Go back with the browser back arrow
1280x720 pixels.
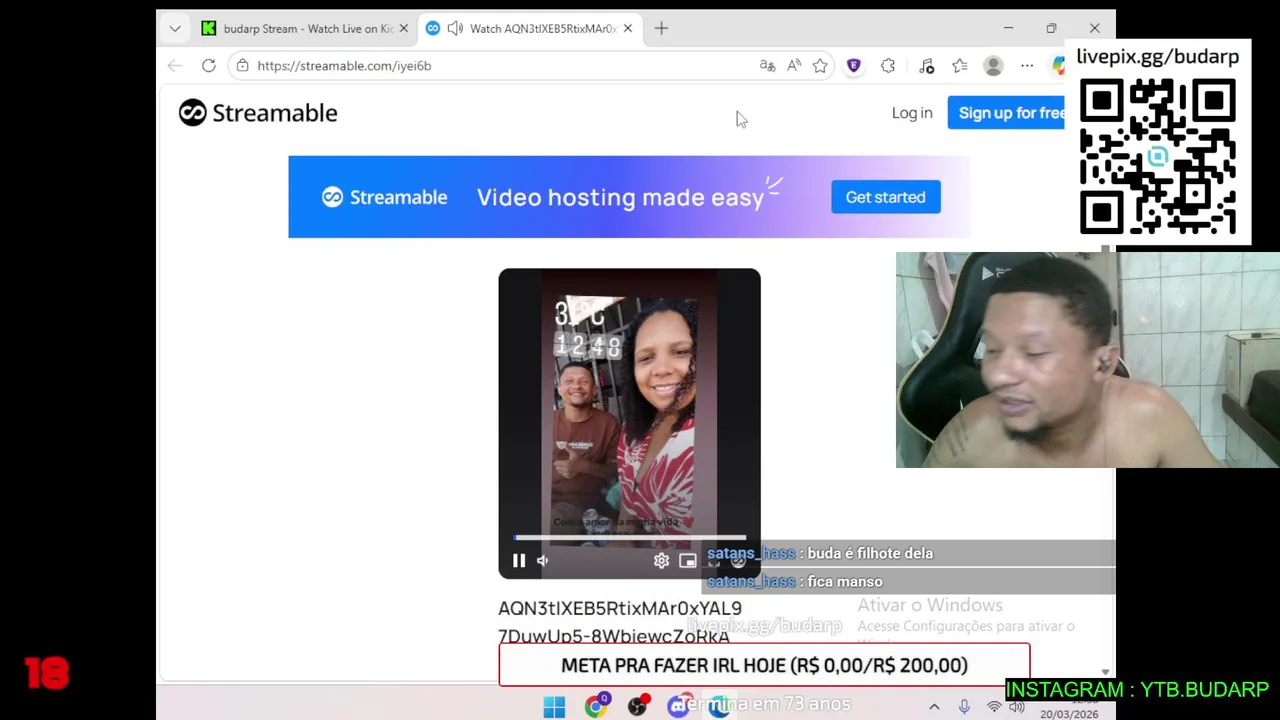[175, 66]
